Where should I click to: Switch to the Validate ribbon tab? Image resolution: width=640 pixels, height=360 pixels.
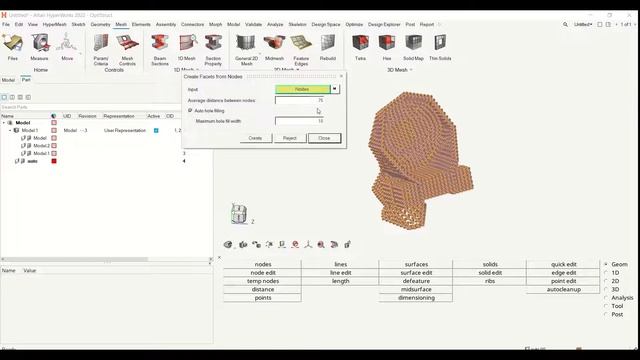point(253,24)
